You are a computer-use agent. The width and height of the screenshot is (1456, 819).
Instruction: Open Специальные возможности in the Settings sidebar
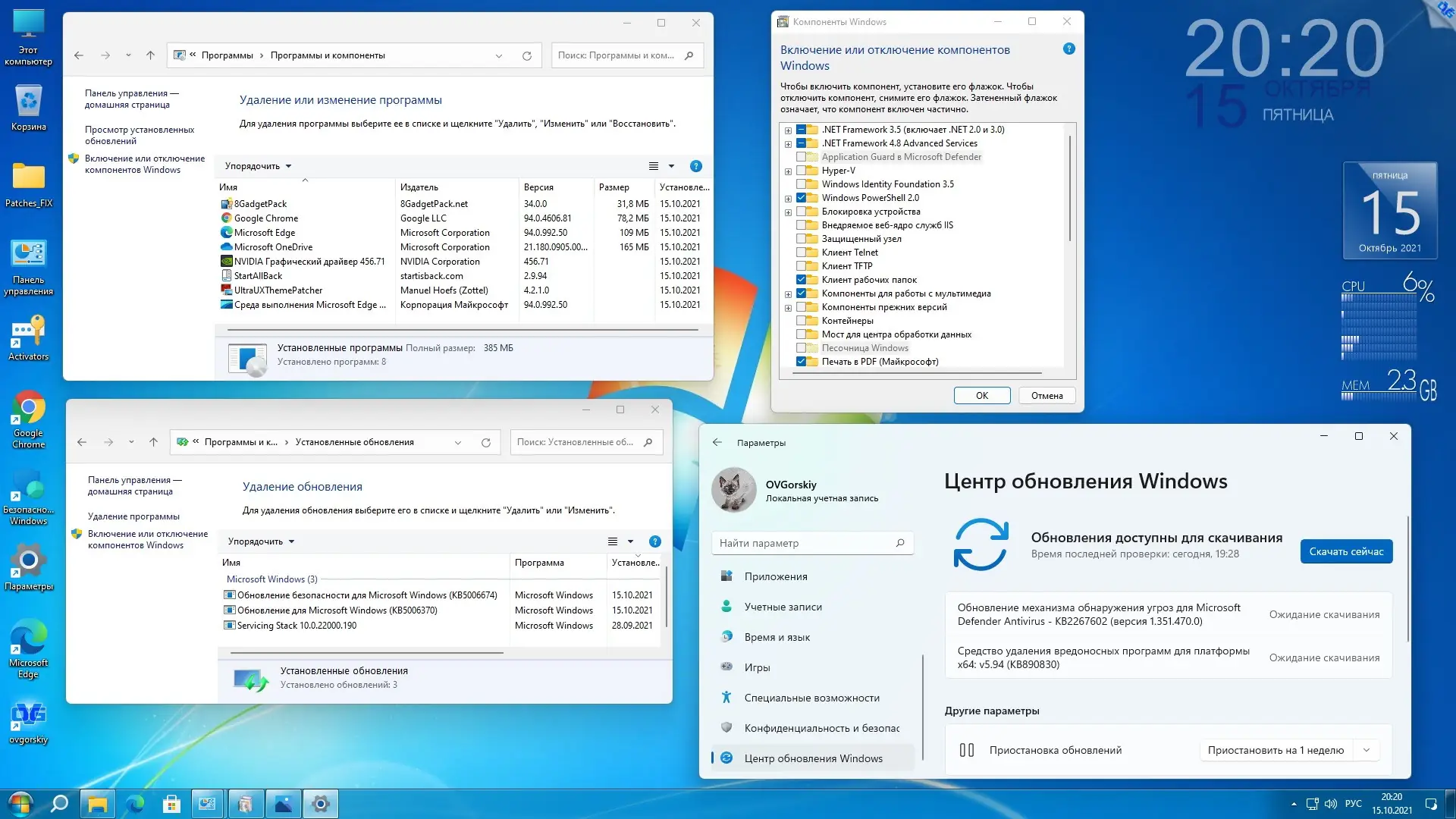pos(811,698)
